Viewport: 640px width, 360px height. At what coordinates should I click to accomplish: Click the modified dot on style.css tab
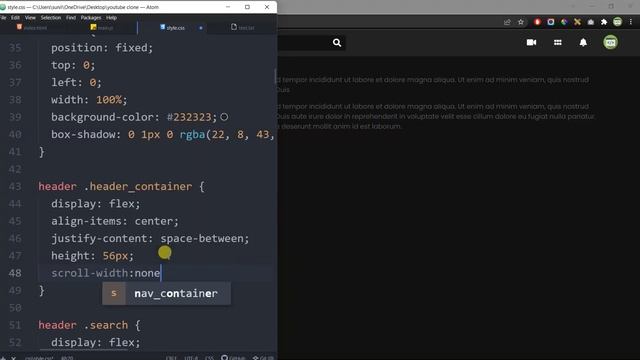(201, 28)
